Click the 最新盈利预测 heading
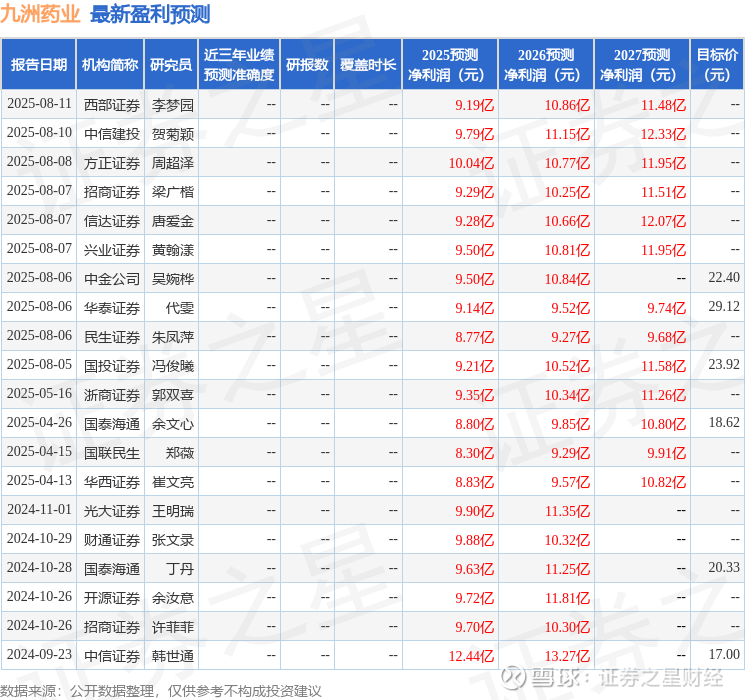The image size is (745, 700). (150, 14)
